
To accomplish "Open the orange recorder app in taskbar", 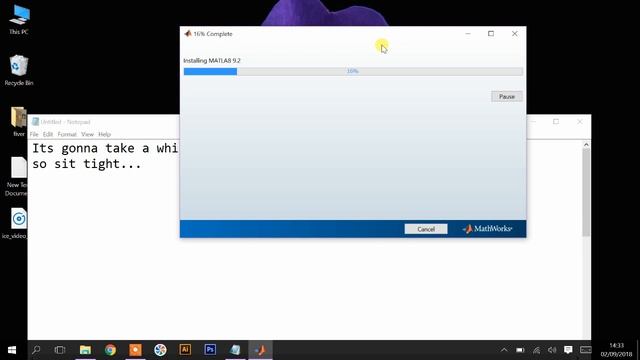I will coord(135,350).
